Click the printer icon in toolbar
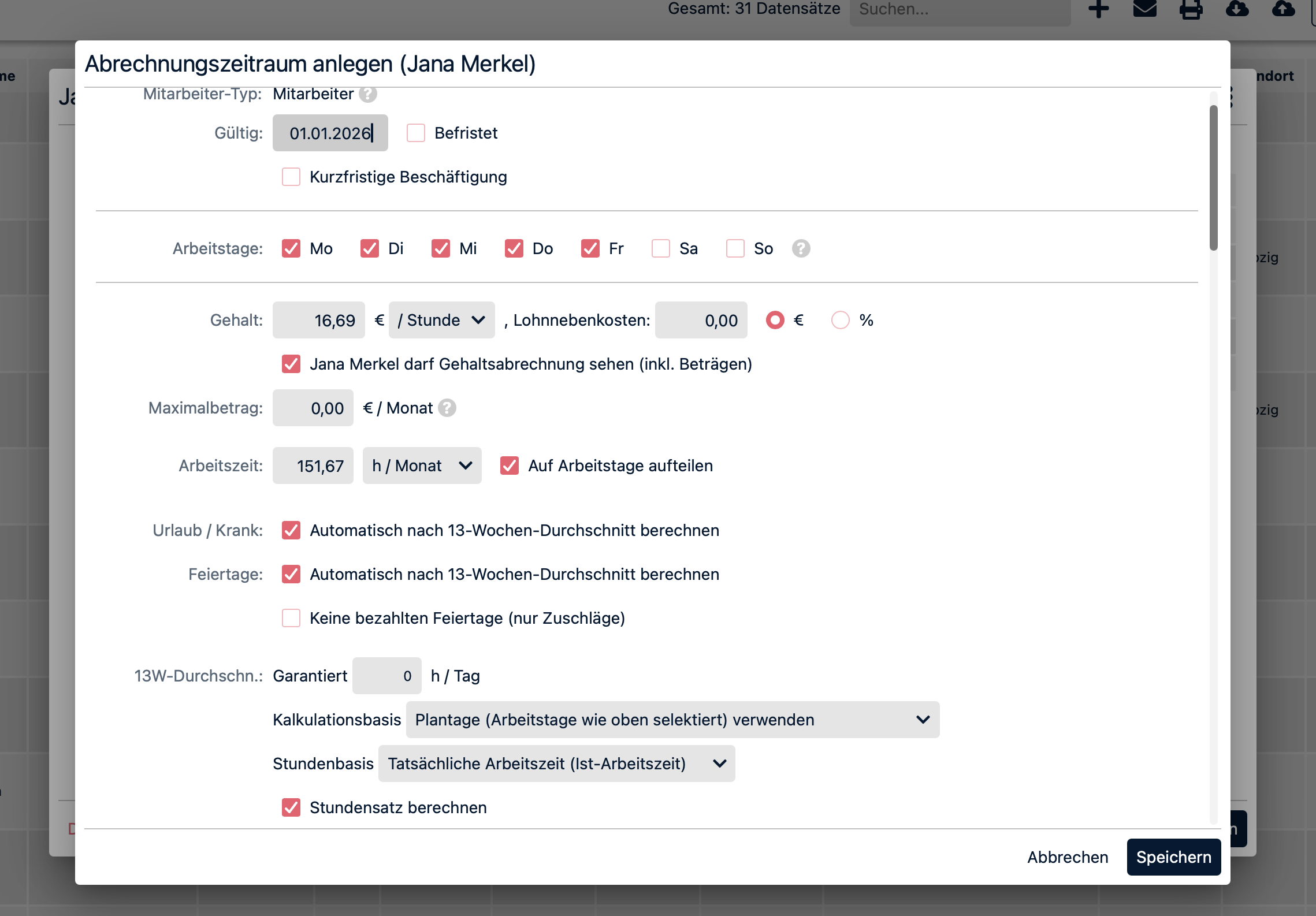 [x=1191, y=9]
